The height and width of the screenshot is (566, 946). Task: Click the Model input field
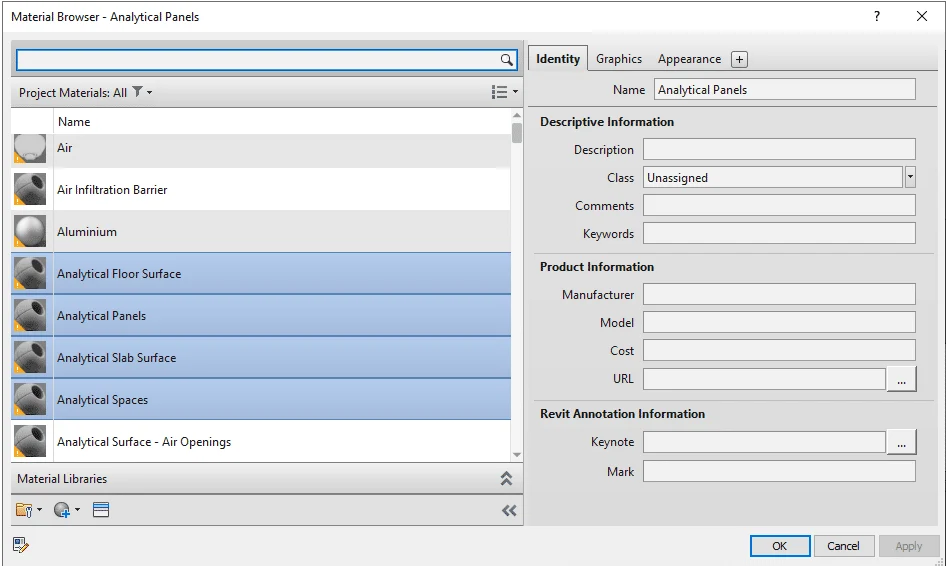(779, 322)
